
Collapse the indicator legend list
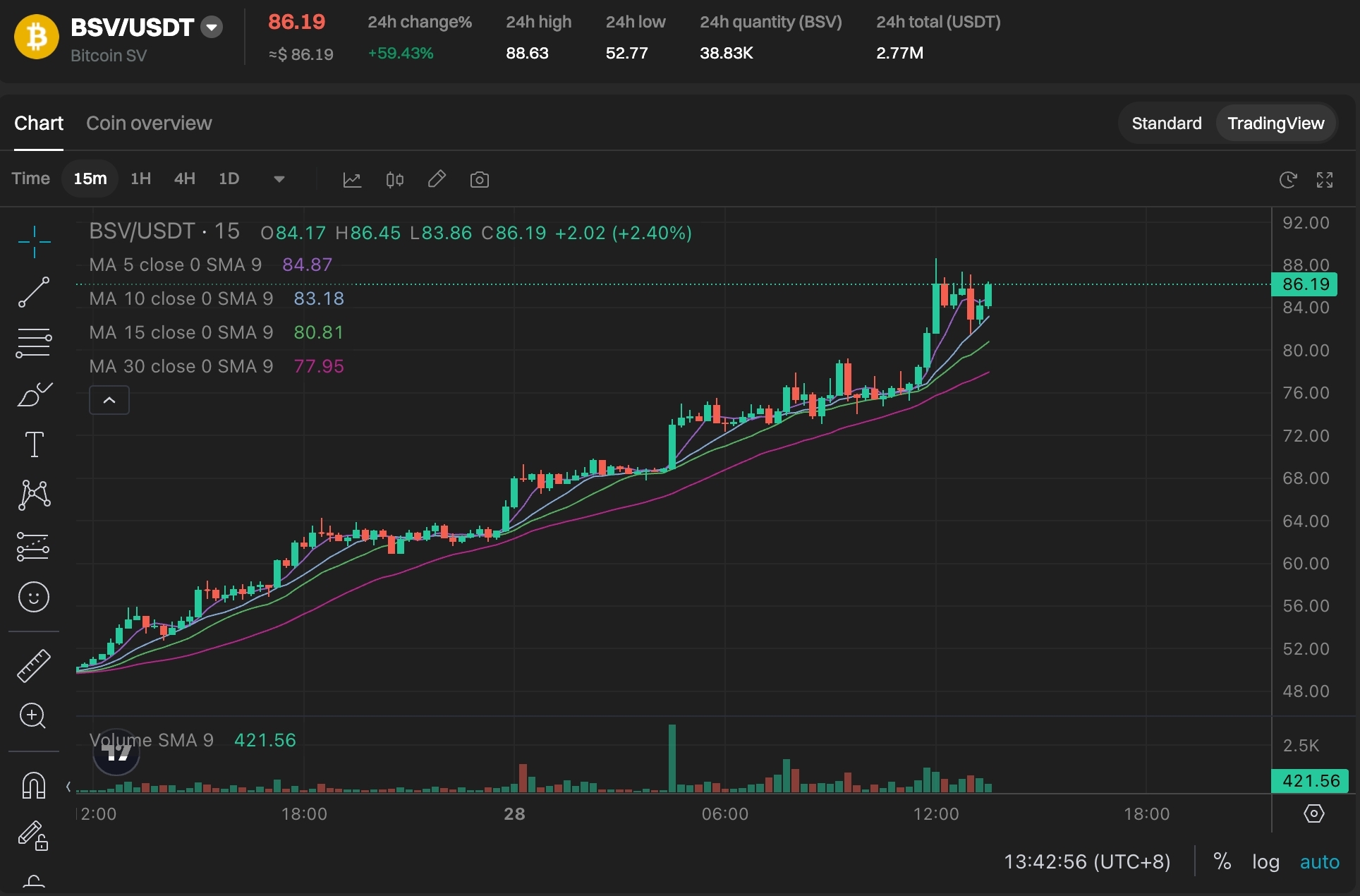(x=109, y=400)
